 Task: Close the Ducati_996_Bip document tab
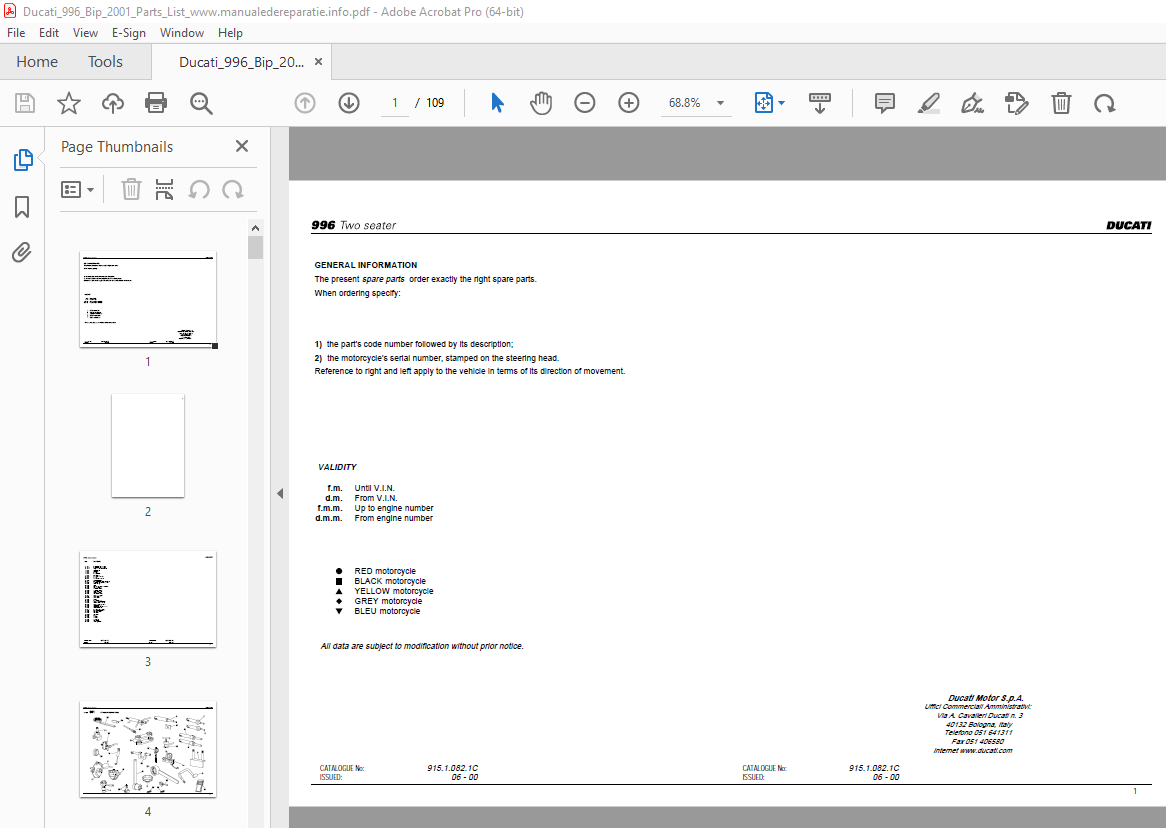pyautogui.click(x=318, y=62)
